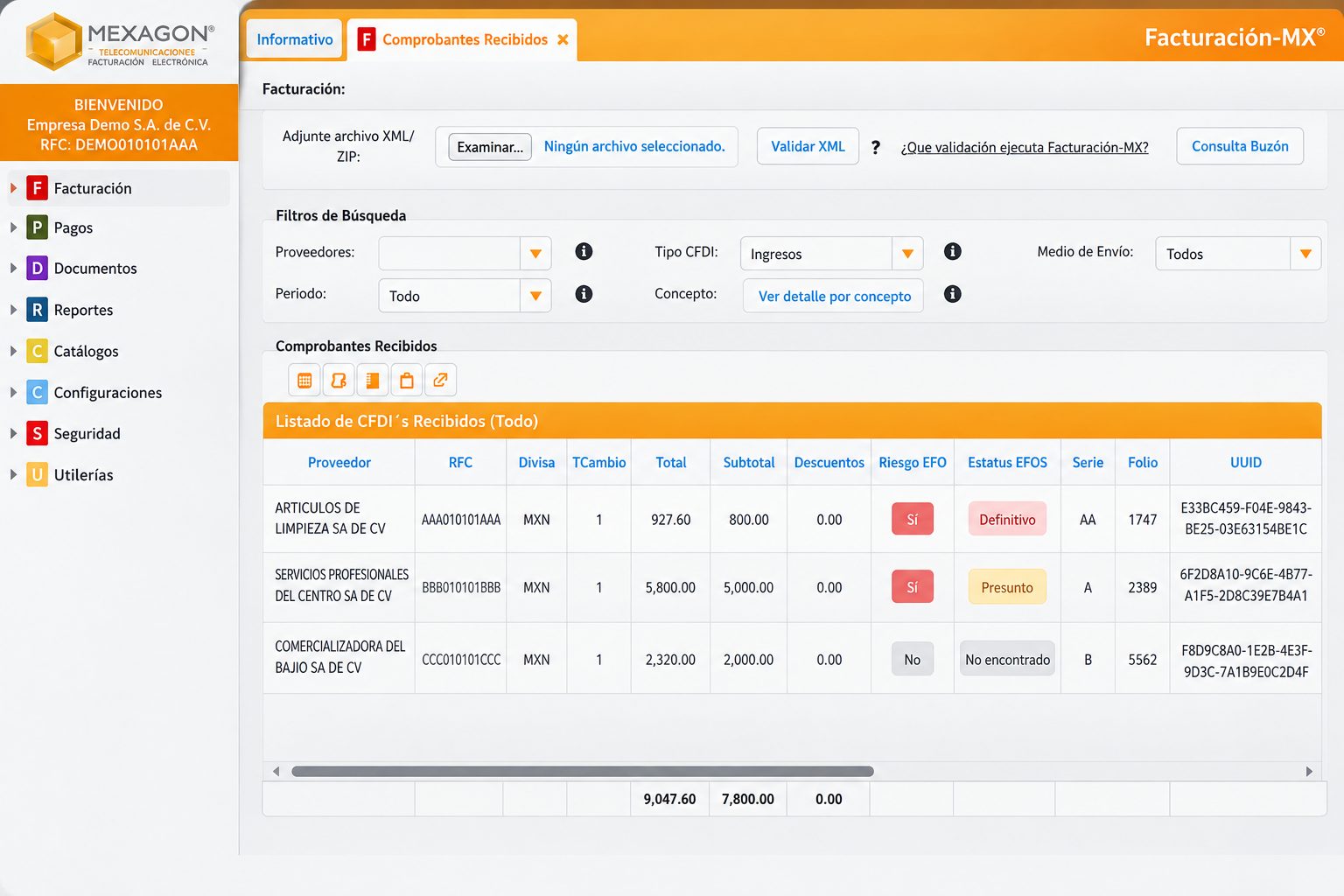Viewport: 1344px width, 896px height.
Task: Open the Periodo dropdown
Action: click(535, 296)
